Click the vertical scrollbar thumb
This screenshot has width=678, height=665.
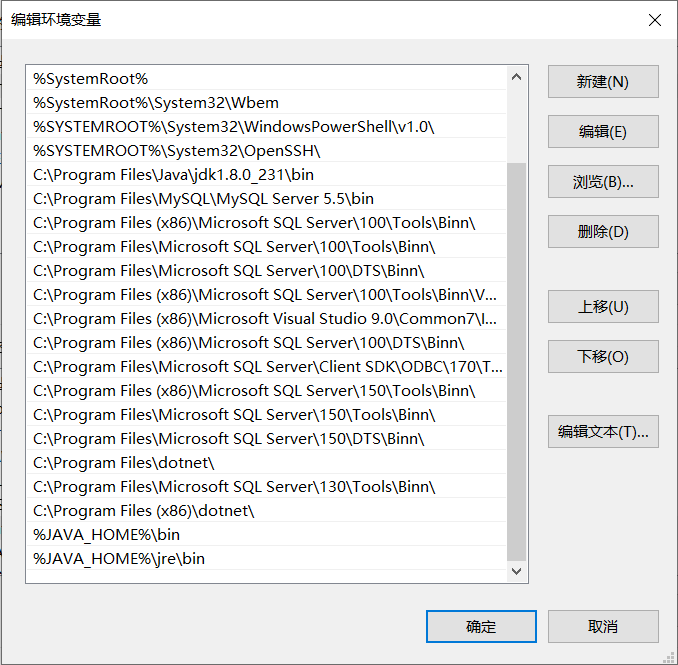(516, 361)
